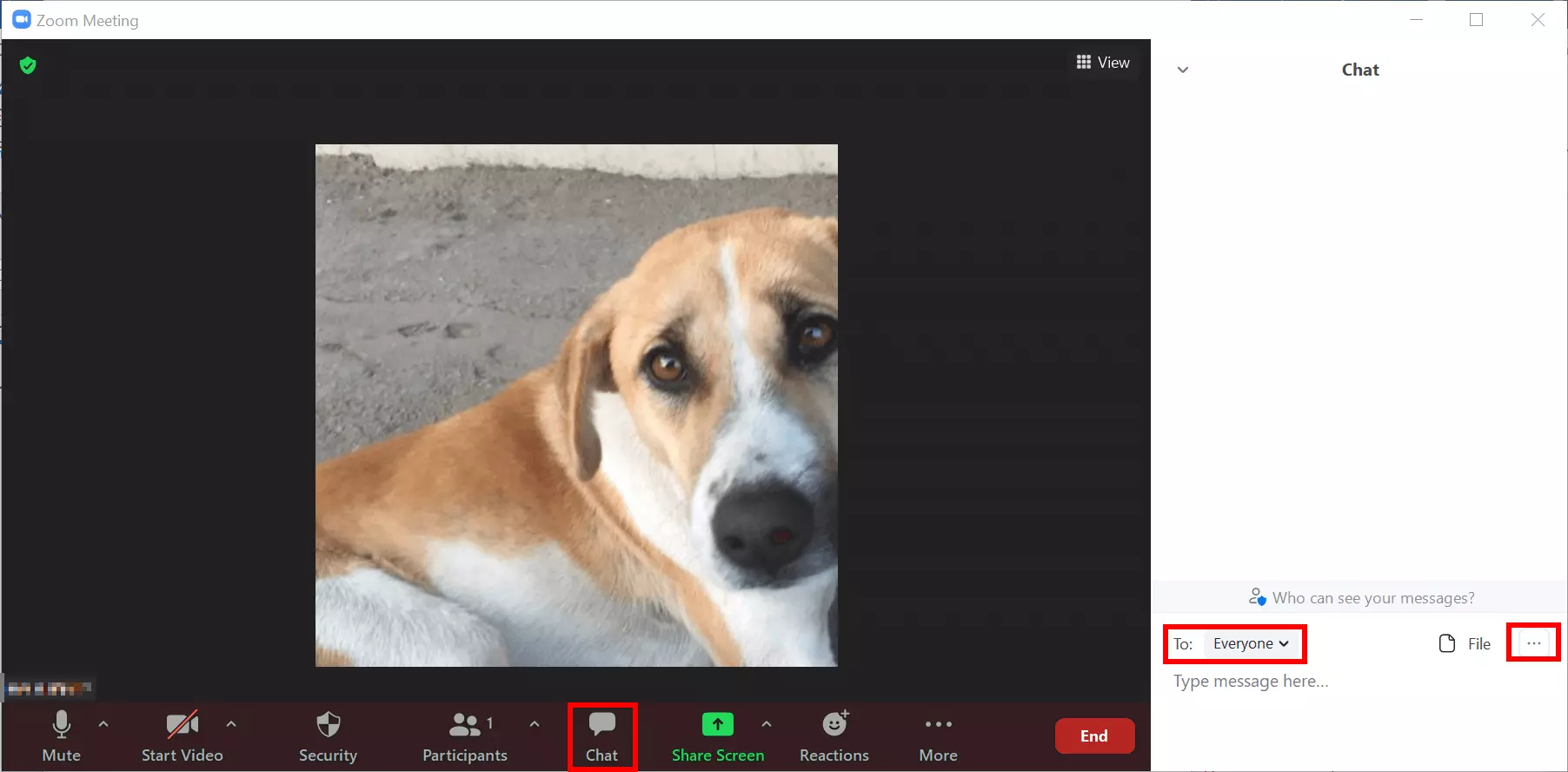Screen dimensions: 1568x772
Task: Expand share options arrow beside Share Screen
Action: click(767, 723)
